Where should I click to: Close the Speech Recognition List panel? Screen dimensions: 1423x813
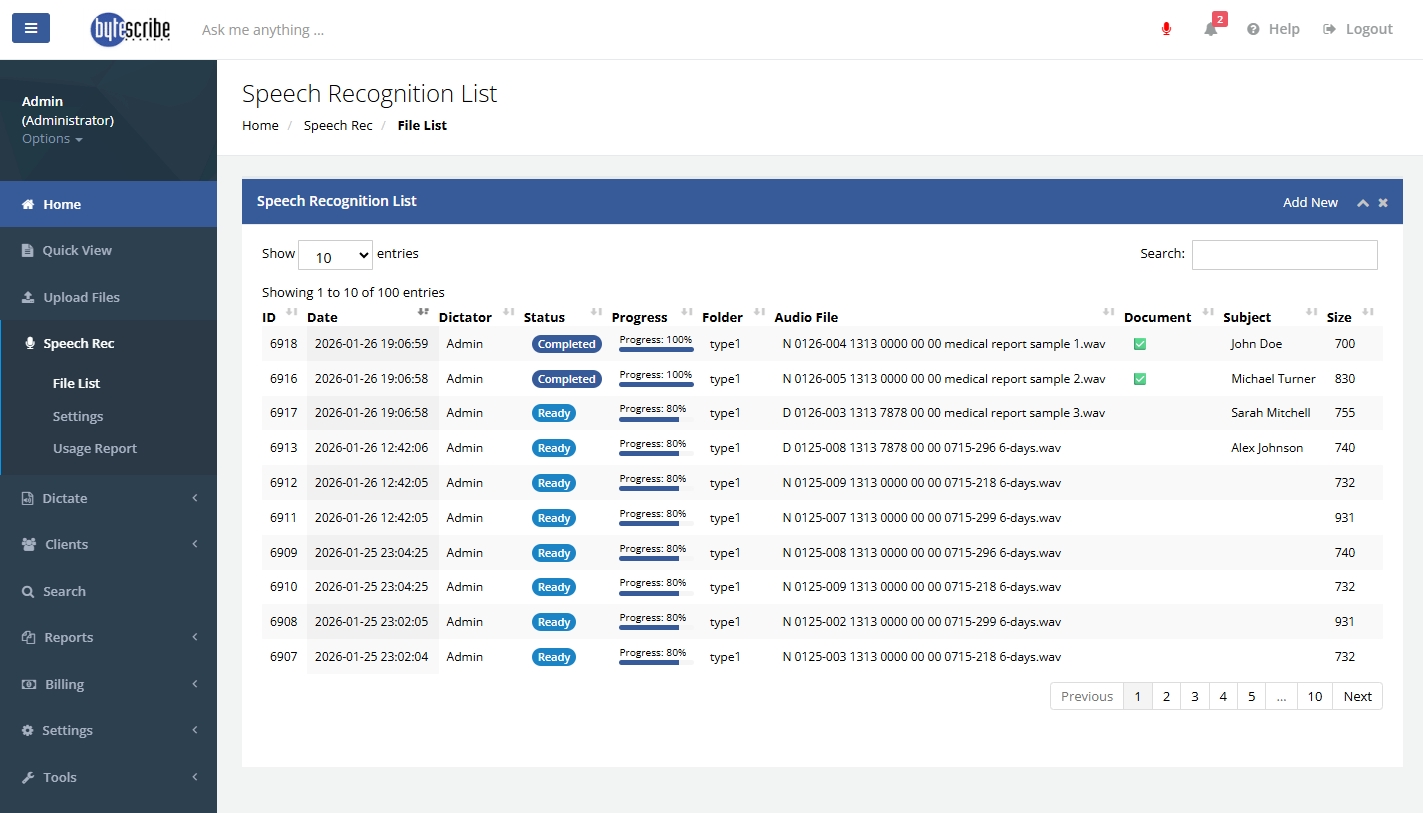click(1383, 203)
